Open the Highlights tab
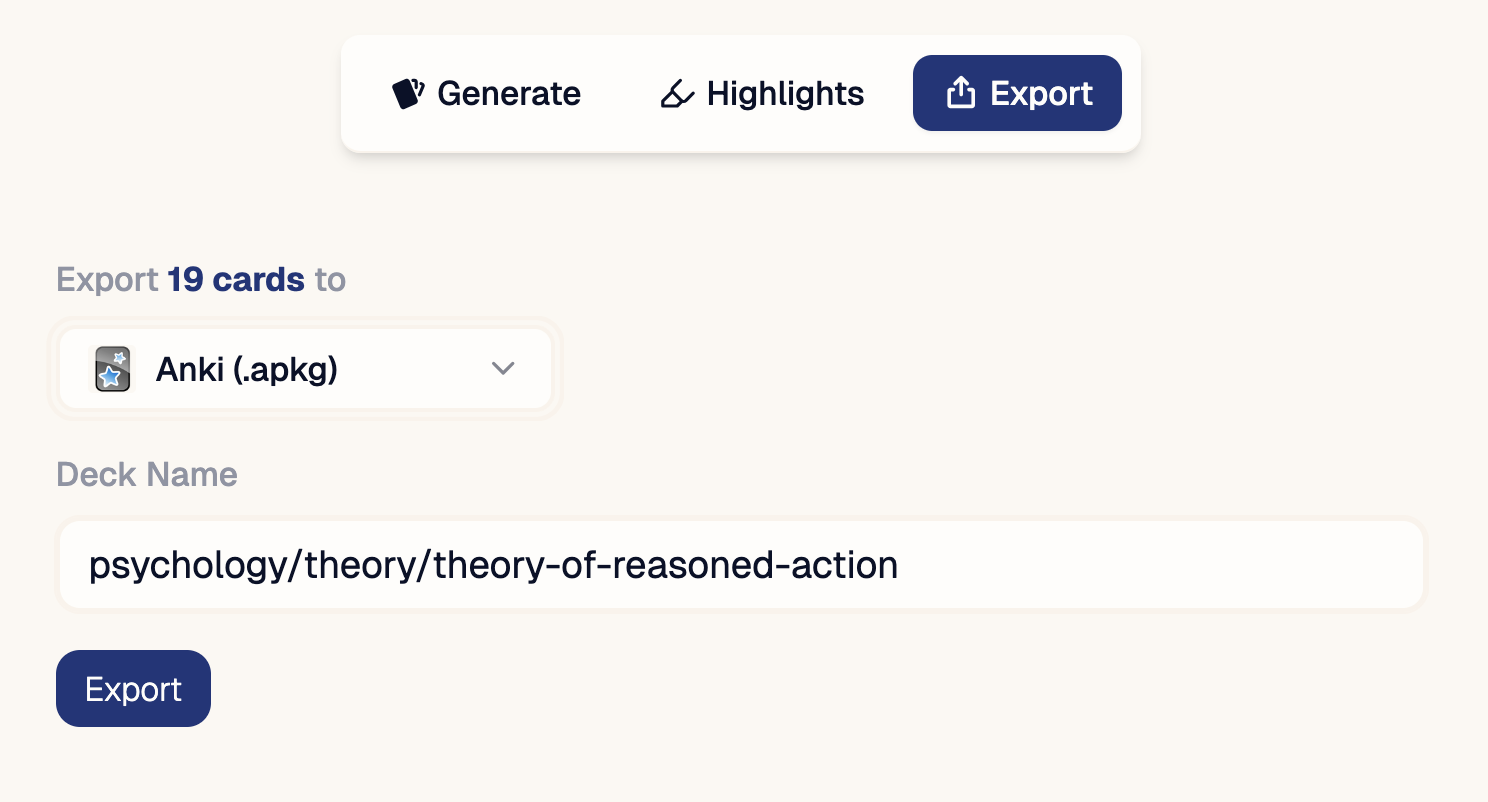 (x=762, y=94)
